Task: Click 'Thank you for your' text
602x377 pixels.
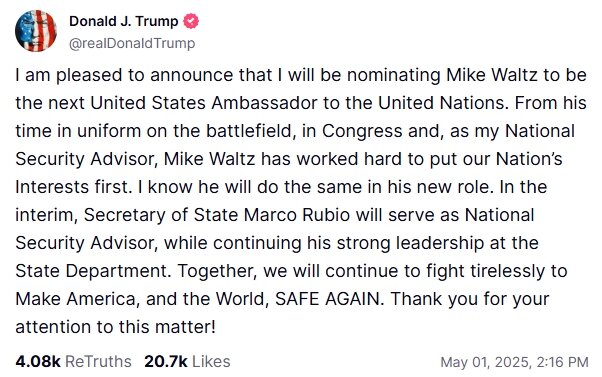Action: [470, 299]
